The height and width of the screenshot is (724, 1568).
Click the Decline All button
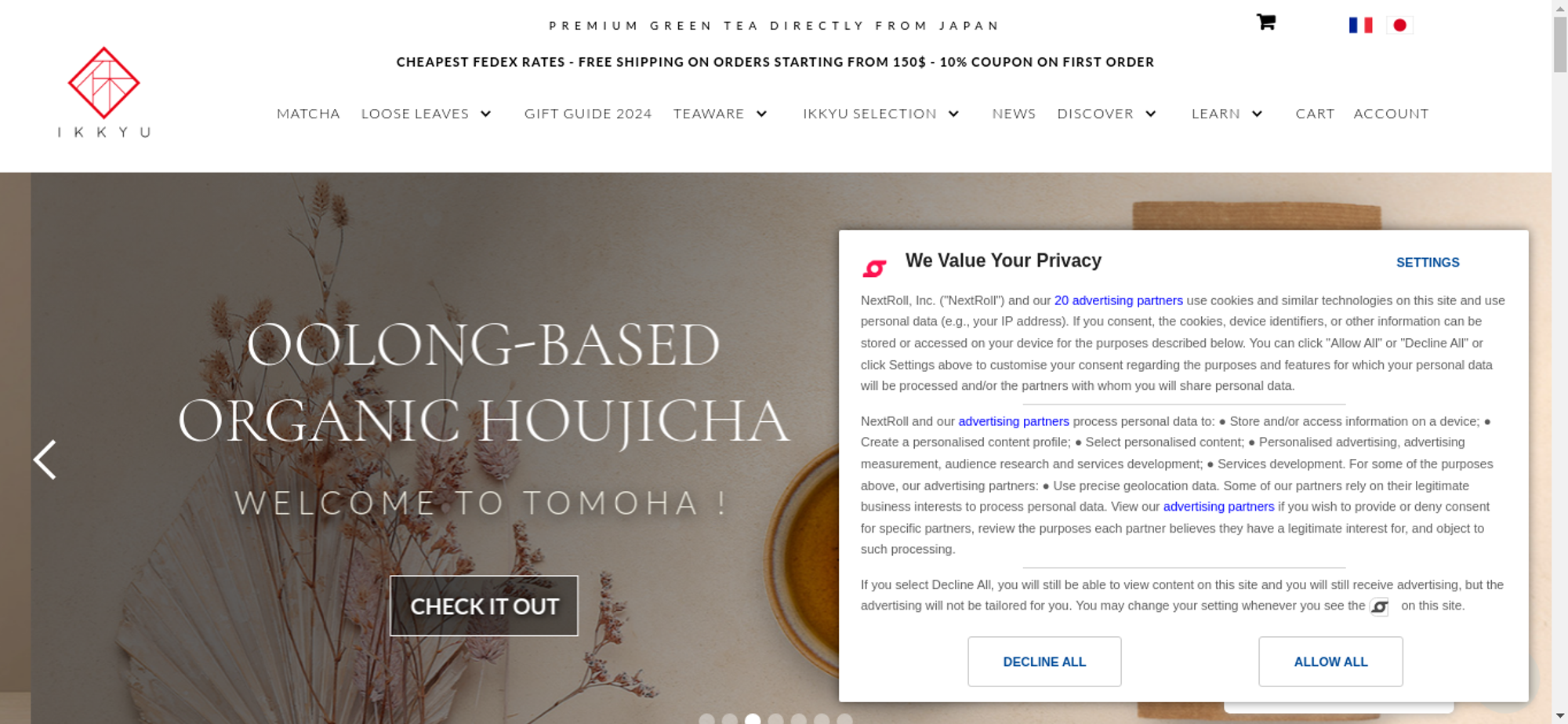pos(1044,661)
